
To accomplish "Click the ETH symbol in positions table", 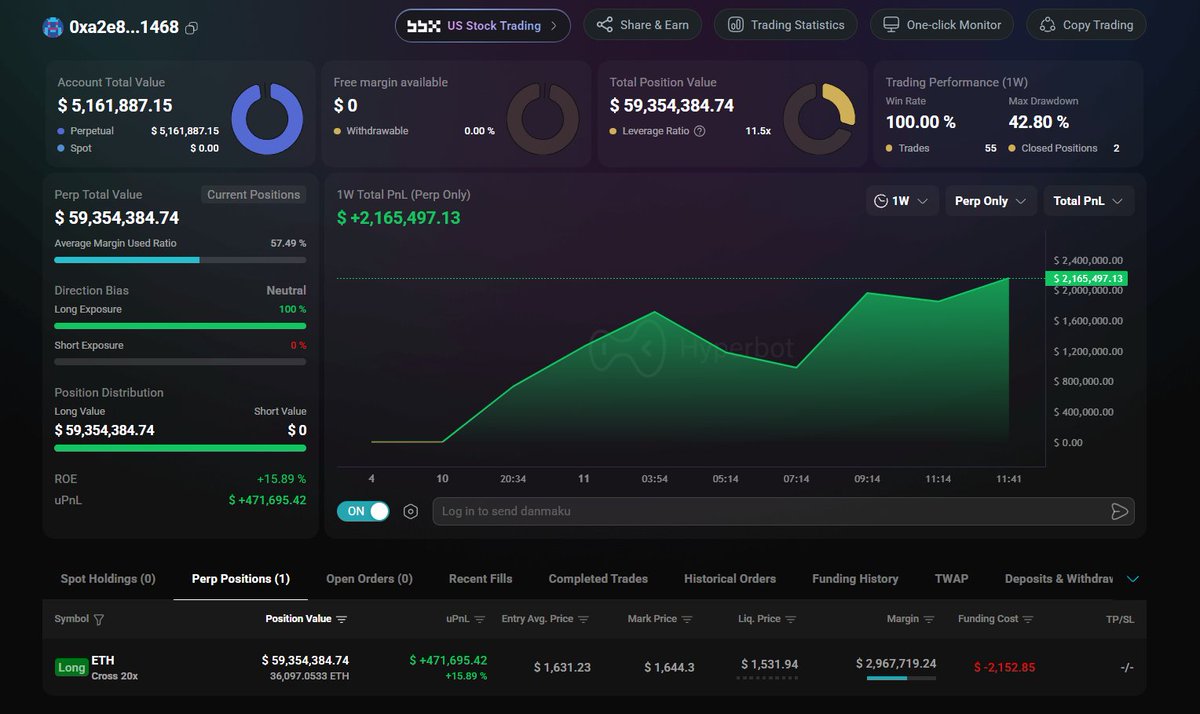I will pyautogui.click(x=102, y=660).
